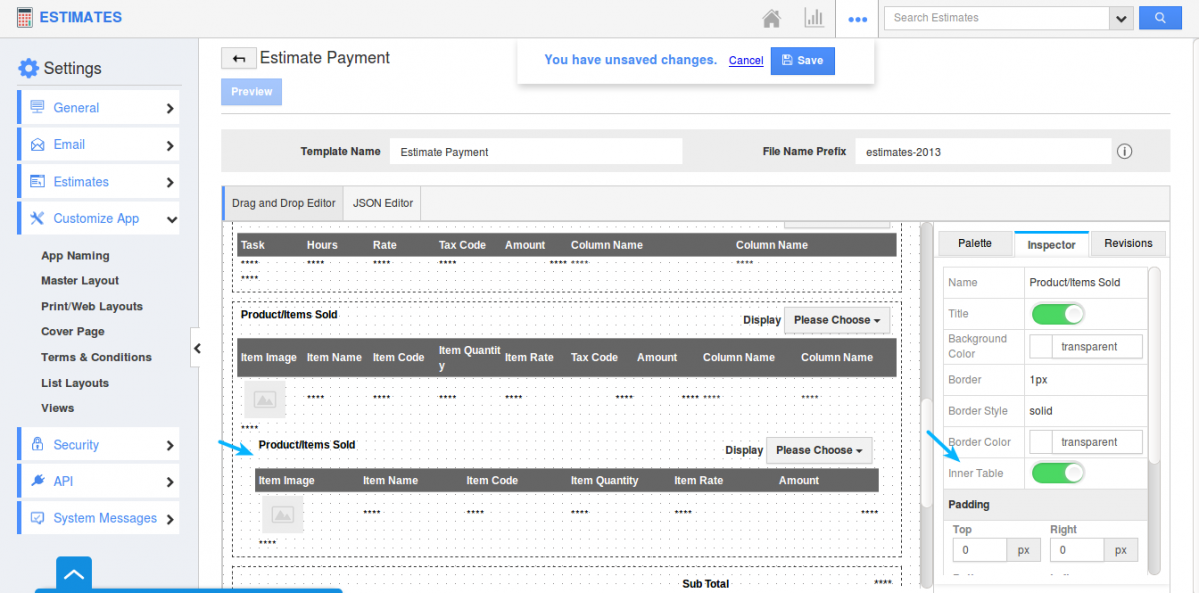Select the image placeholder in the inner Product/Items table
This screenshot has width=1199, height=593.
[283, 513]
